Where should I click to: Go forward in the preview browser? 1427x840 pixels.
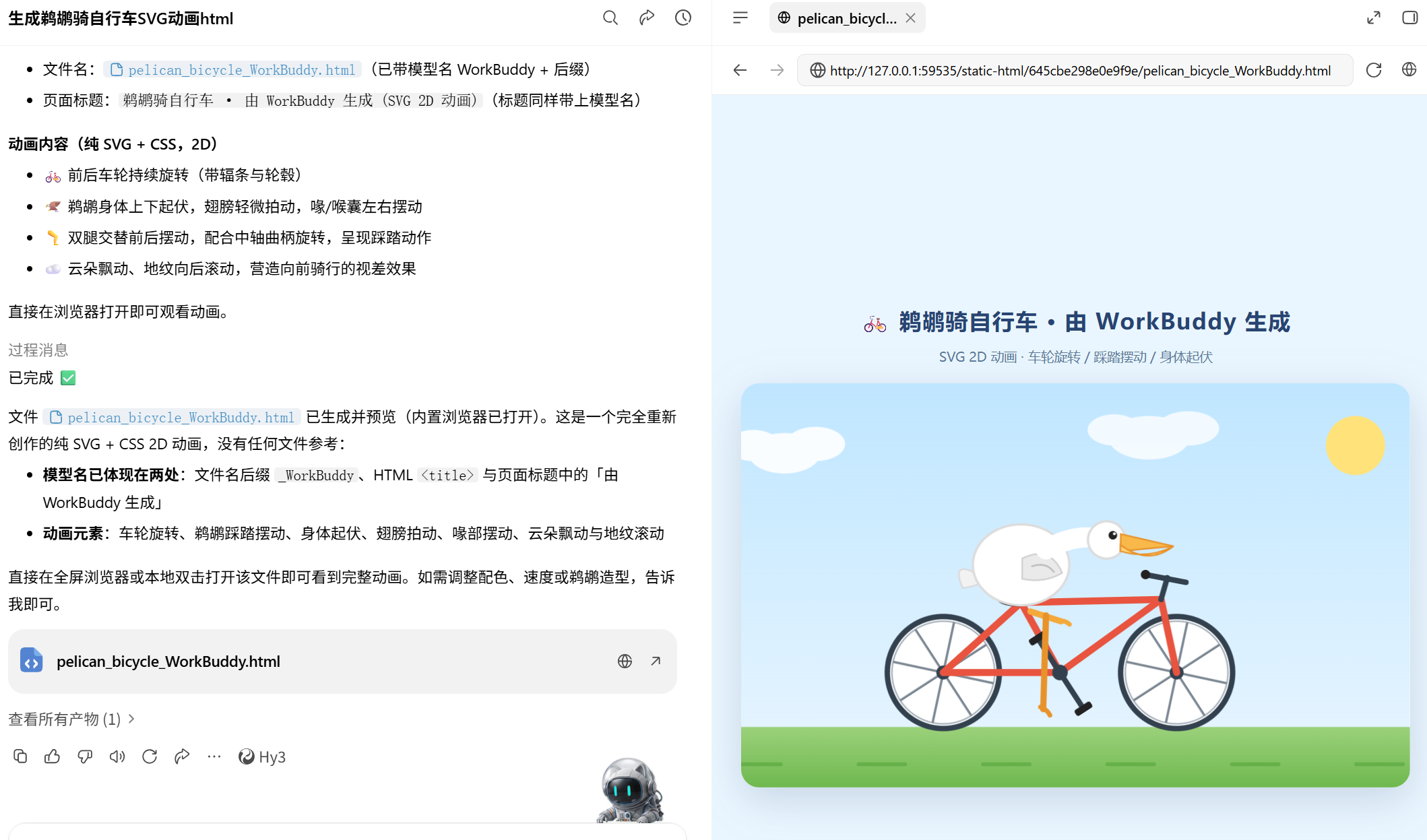(778, 70)
